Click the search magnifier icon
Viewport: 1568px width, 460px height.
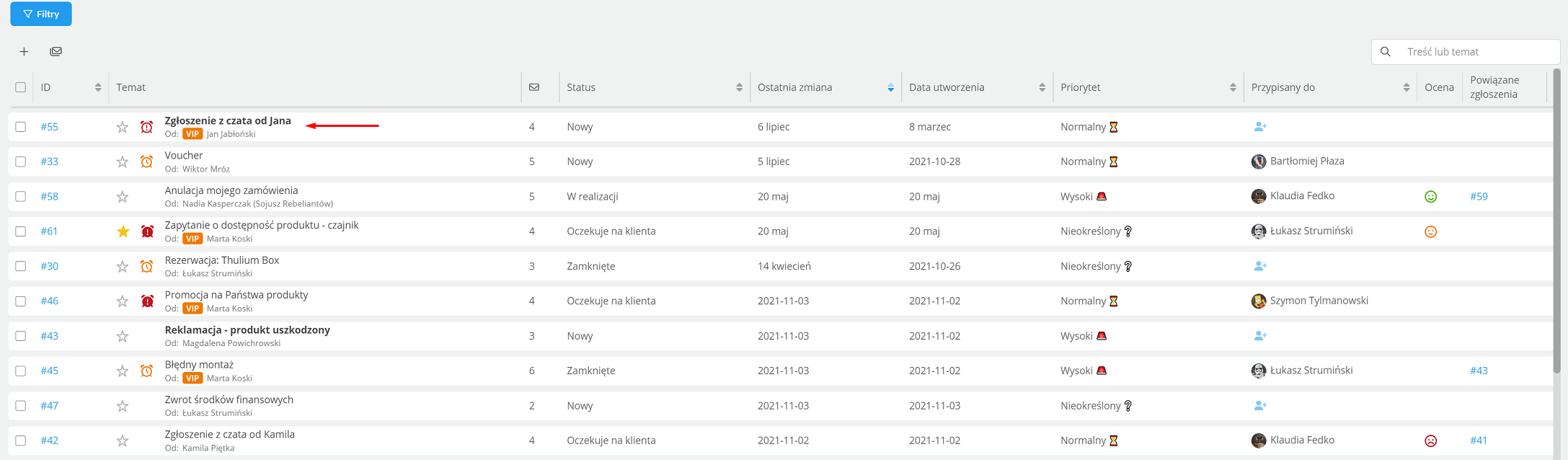click(x=1385, y=52)
